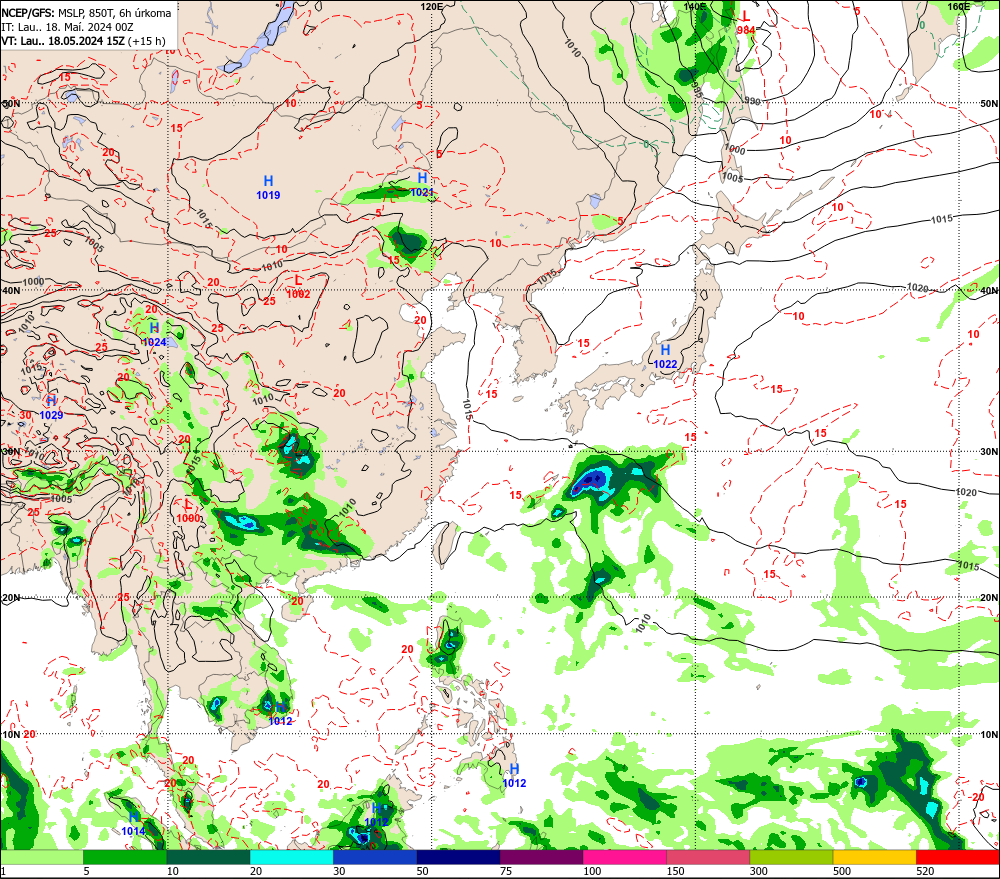Screen dimensions: 1000x879
Task: Click the low pressure marker L 1000
Action: point(188,512)
